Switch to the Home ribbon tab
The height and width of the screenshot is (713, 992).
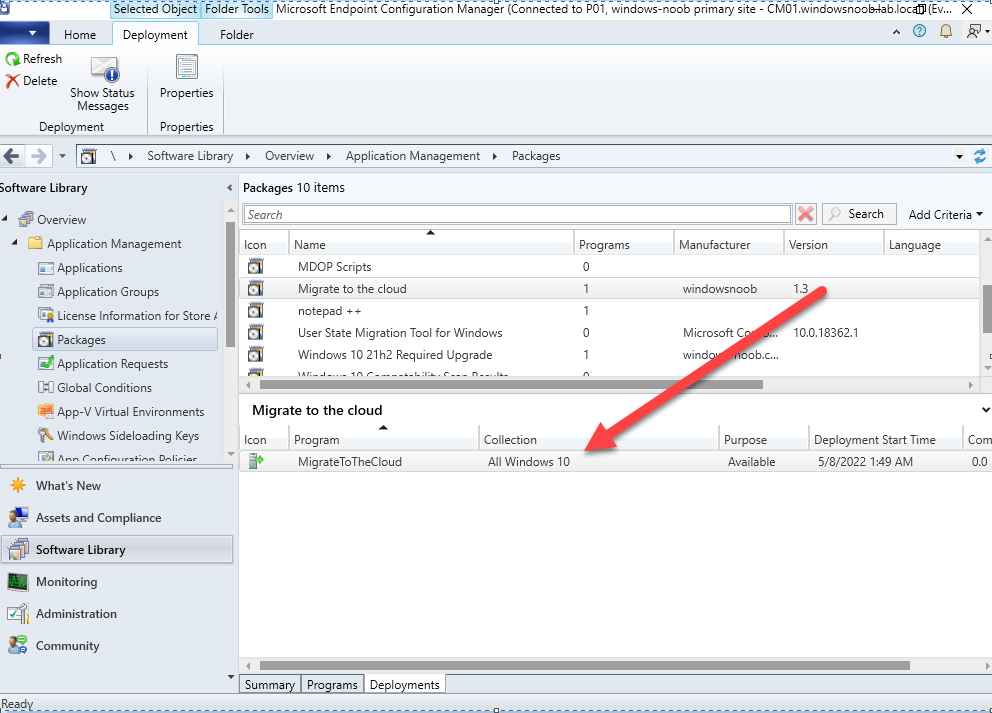80,35
